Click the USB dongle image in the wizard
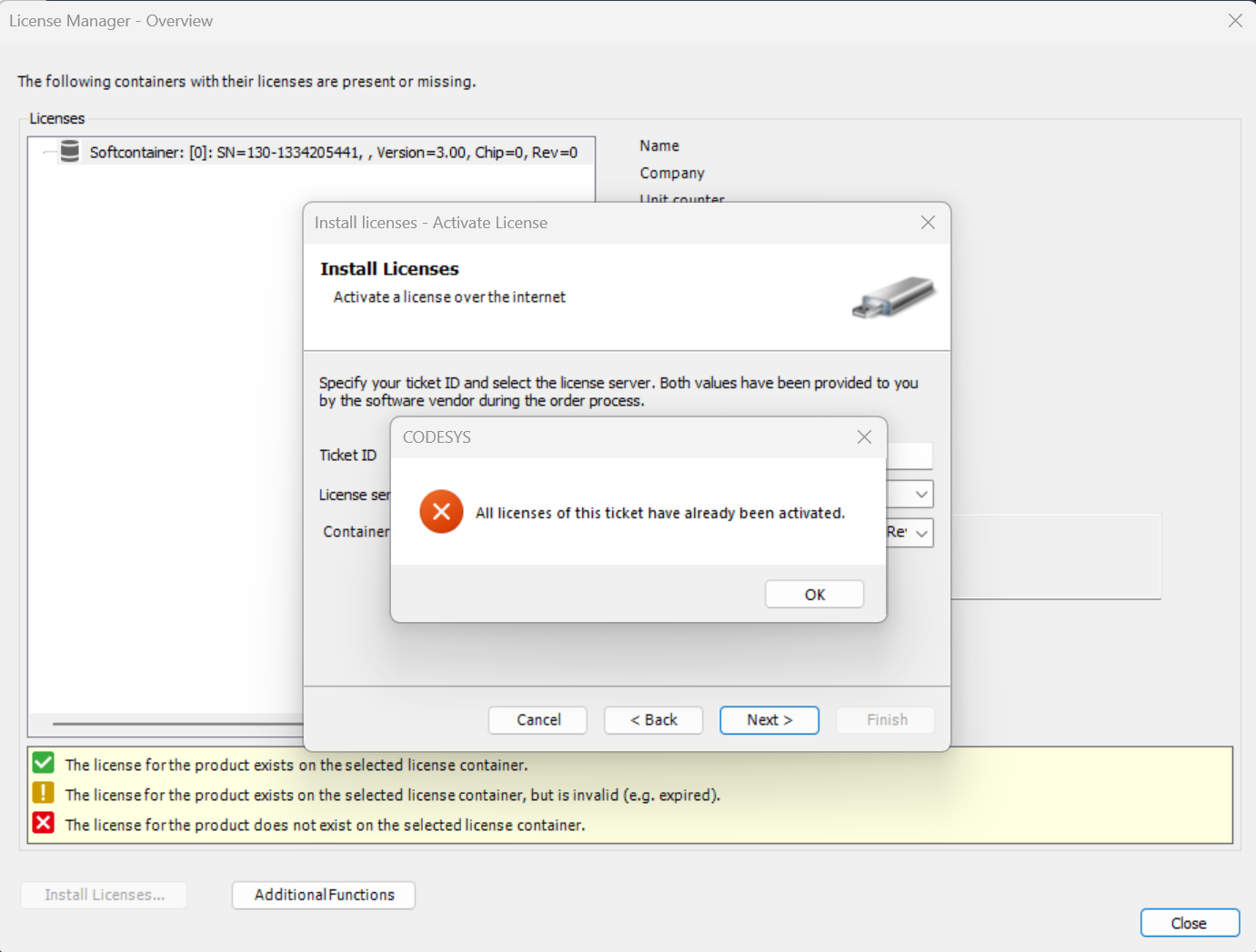Image resolution: width=1256 pixels, height=952 pixels. click(x=894, y=297)
